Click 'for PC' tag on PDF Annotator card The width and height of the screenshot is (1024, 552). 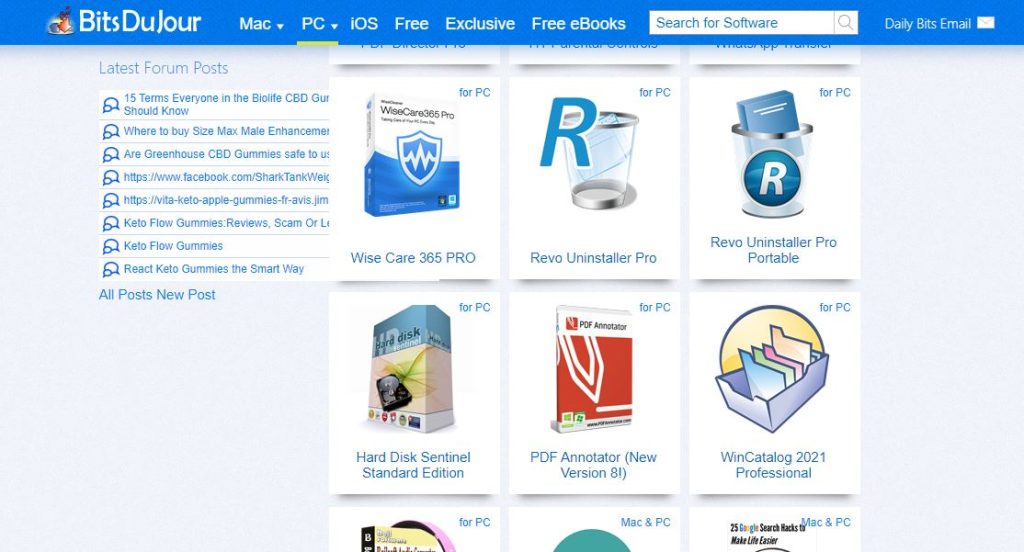654,308
